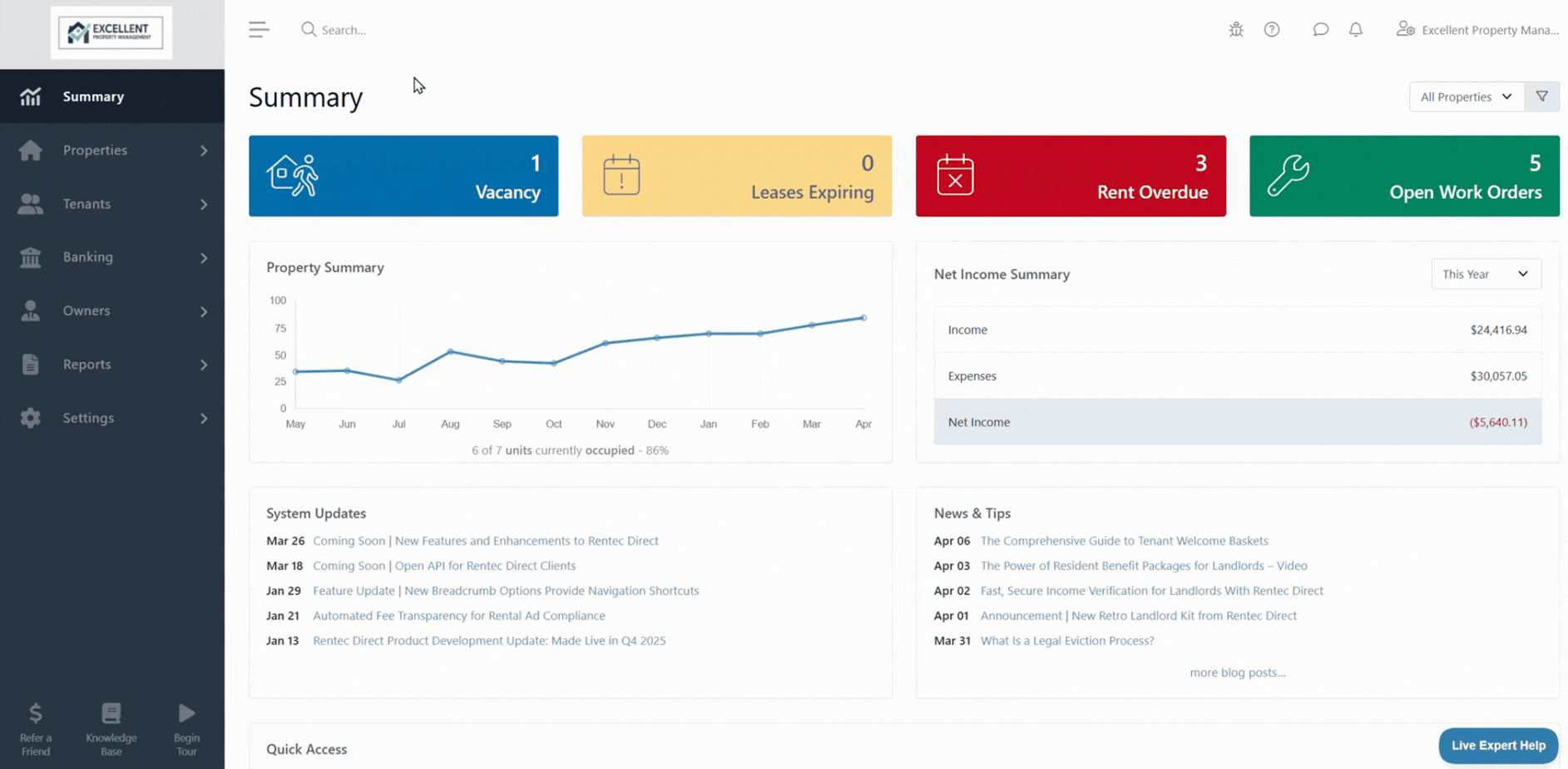
Task: Open the All Properties dropdown
Action: (1467, 97)
